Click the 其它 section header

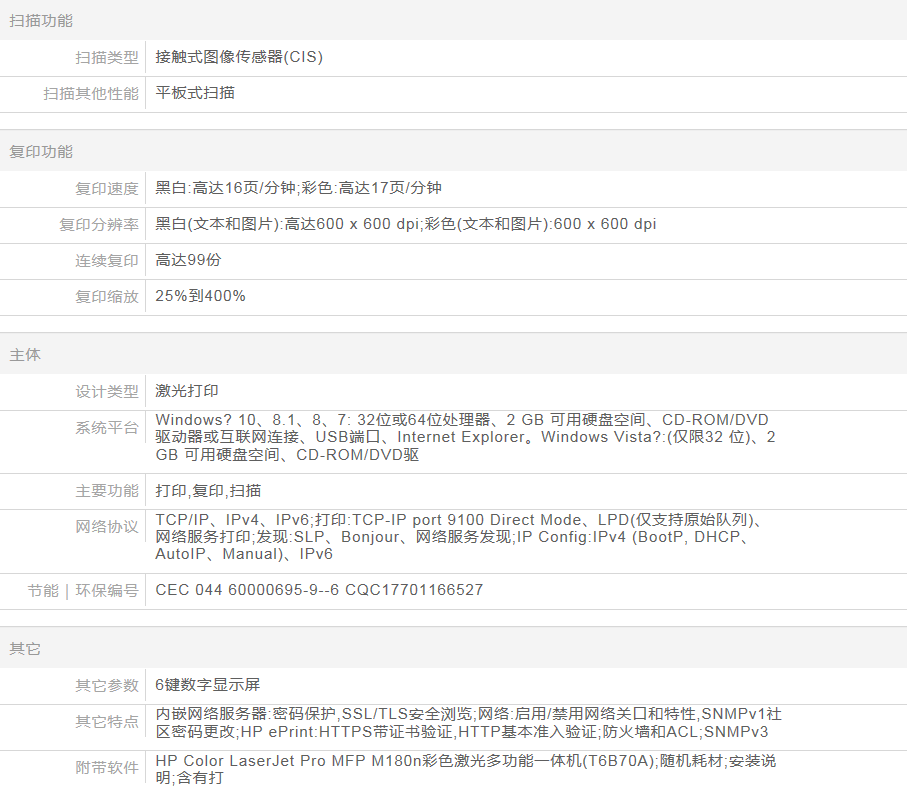25,649
